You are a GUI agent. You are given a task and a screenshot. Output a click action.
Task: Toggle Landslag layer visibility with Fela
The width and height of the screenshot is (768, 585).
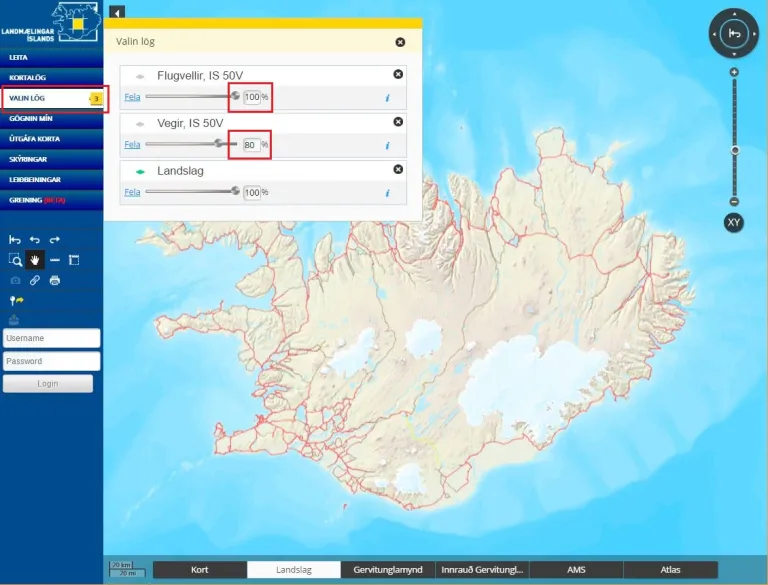tap(132, 192)
